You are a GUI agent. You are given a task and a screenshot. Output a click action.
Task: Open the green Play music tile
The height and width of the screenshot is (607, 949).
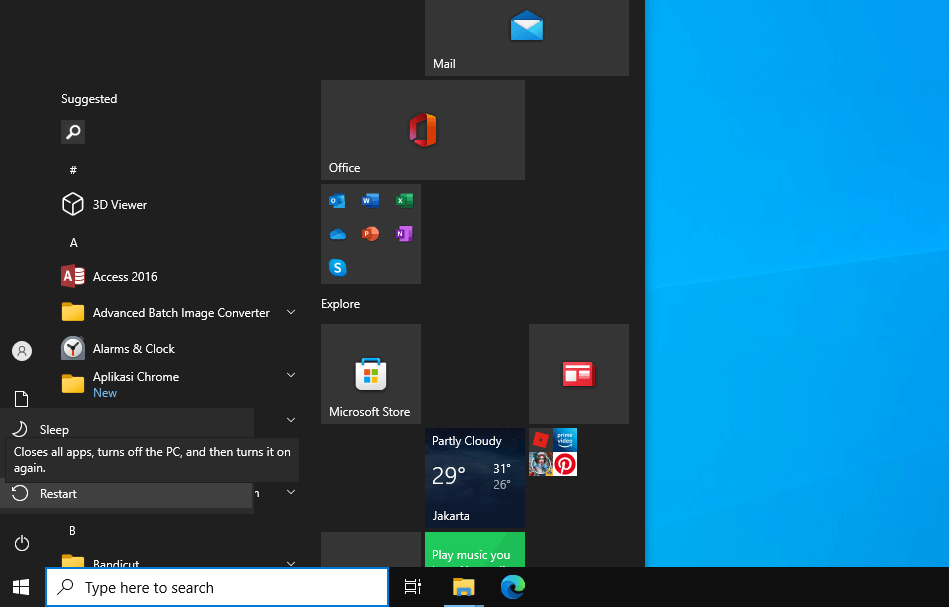474,550
